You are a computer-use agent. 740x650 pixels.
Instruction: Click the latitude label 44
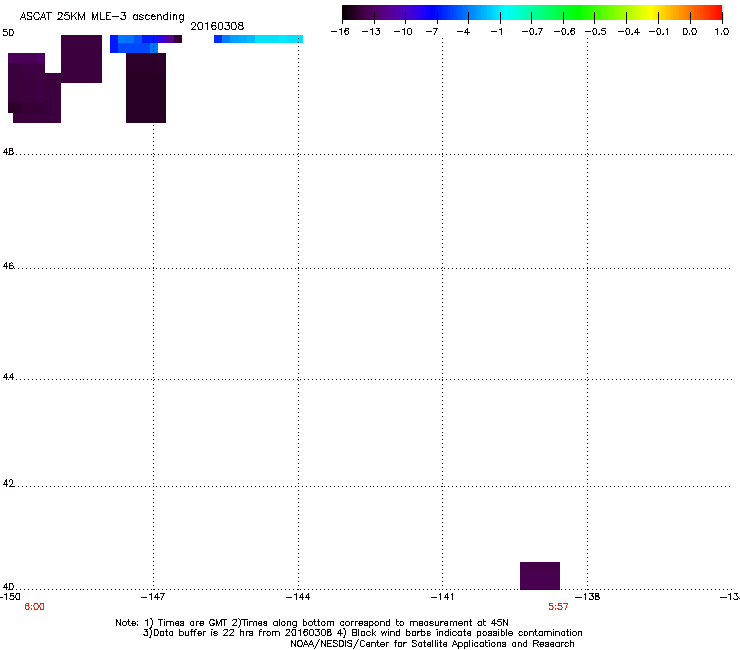point(8,377)
